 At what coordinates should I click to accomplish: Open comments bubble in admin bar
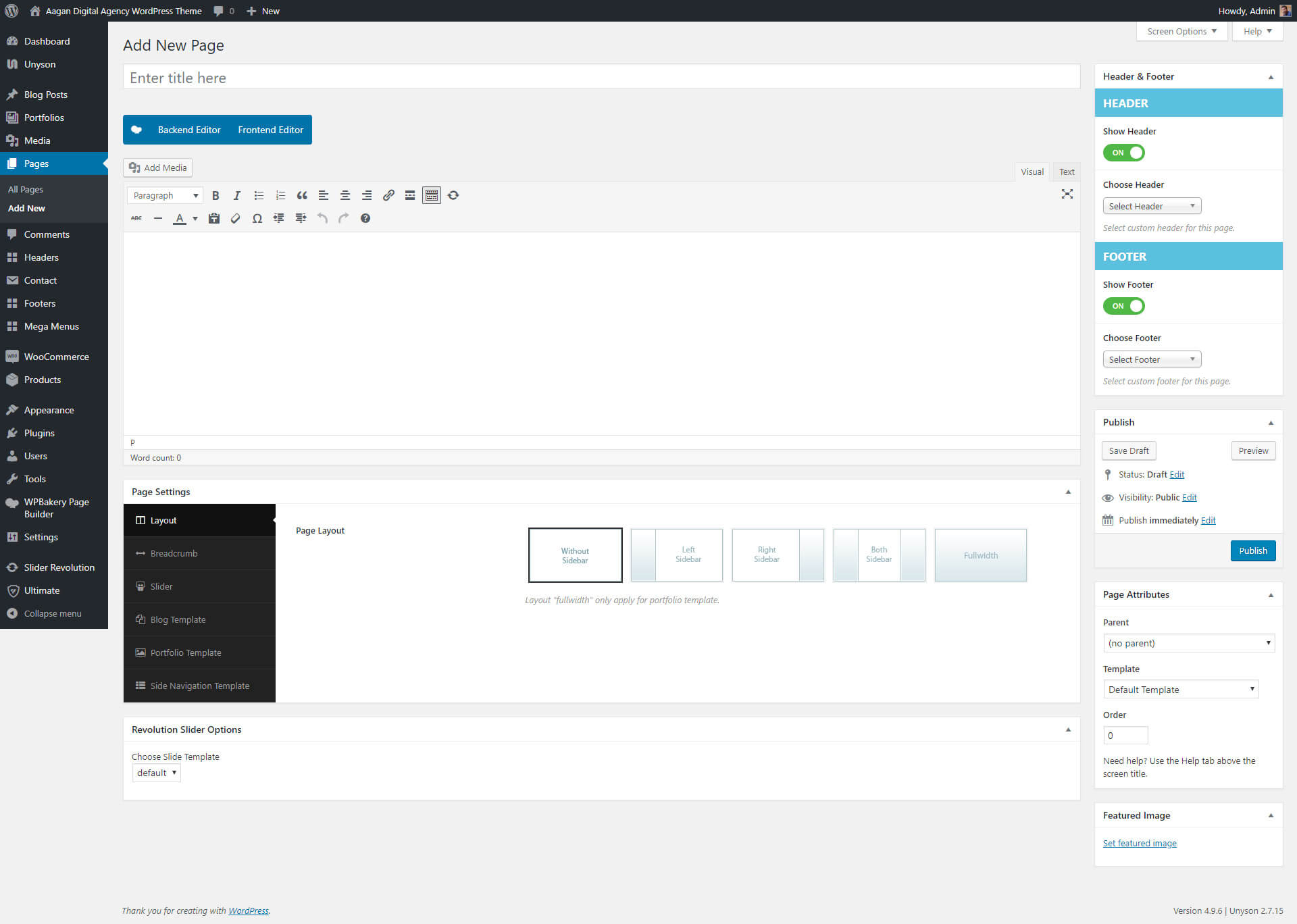point(224,11)
